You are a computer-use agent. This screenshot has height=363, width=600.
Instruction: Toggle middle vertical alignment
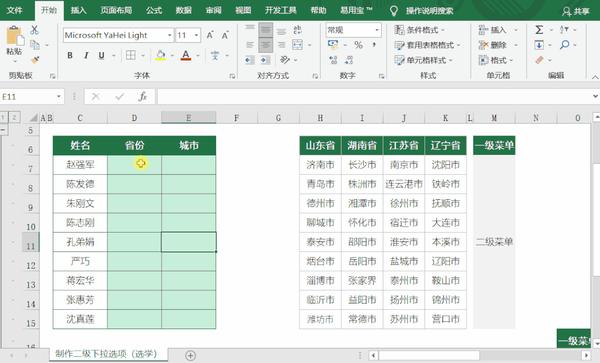coord(266,30)
